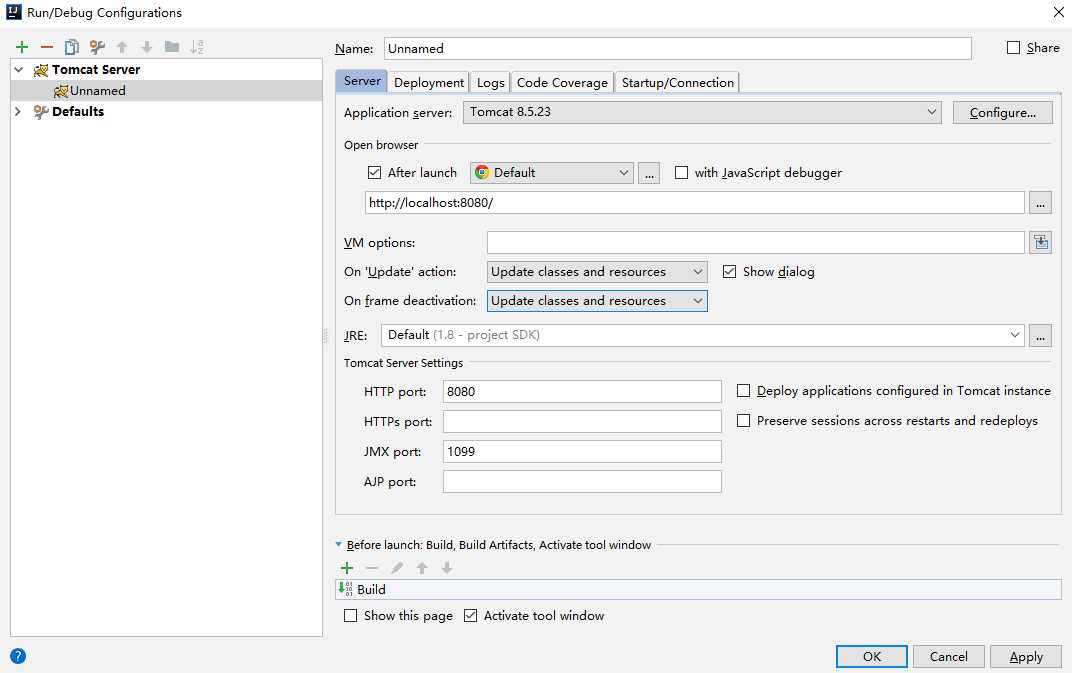1072x673 pixels.
Task: Collapse Before launch section triangle
Action: pos(338,544)
